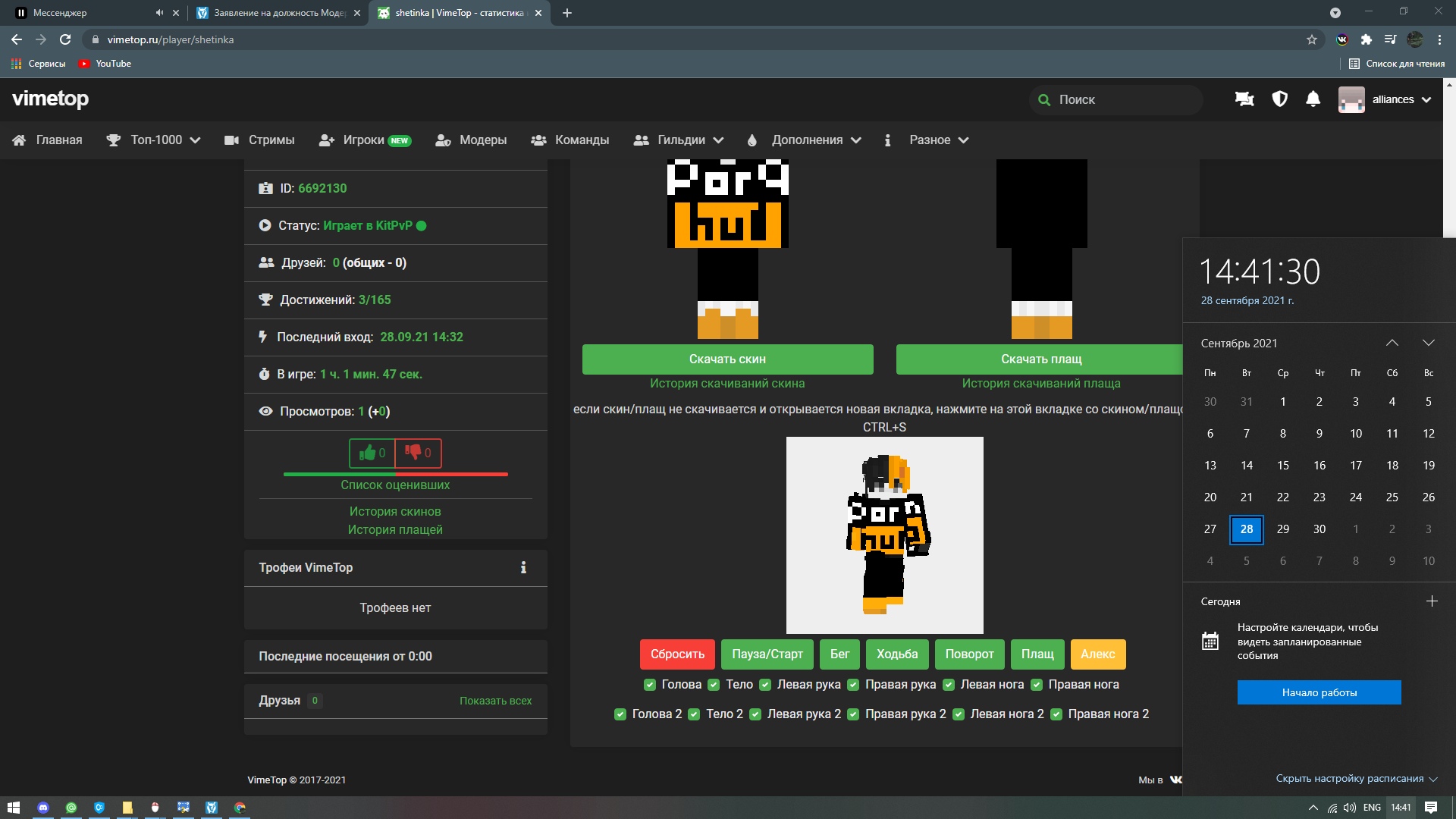Click the shield icon in header
This screenshot has width=1456, height=819.
pyautogui.click(x=1279, y=99)
